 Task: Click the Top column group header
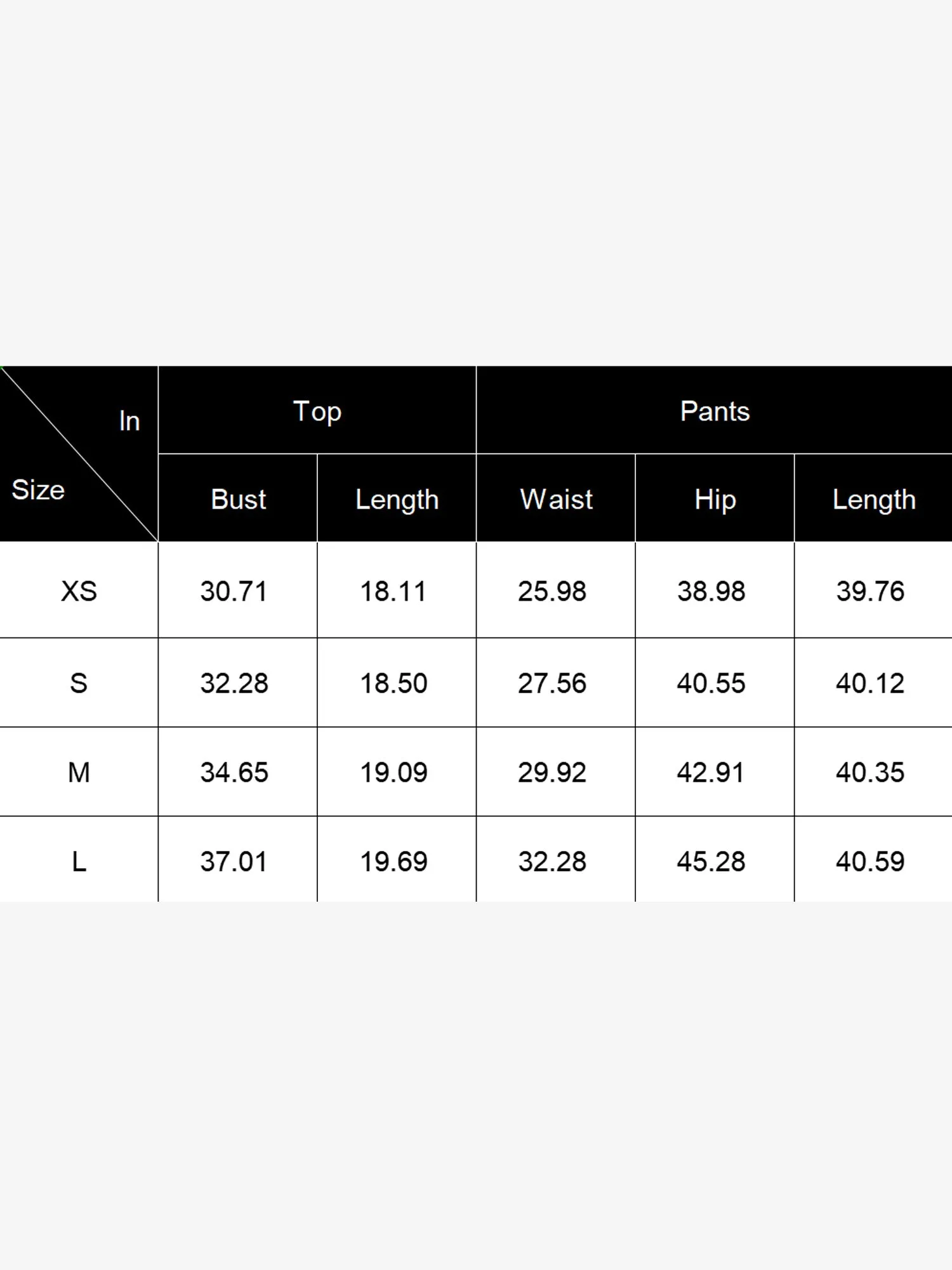317,411
